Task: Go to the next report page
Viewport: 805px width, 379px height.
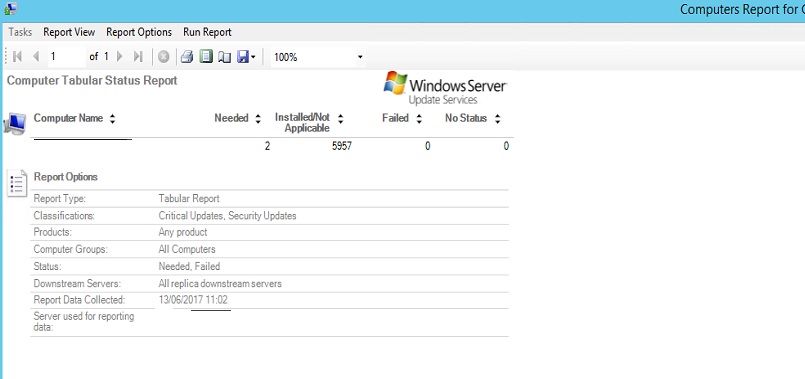Action: click(x=120, y=57)
